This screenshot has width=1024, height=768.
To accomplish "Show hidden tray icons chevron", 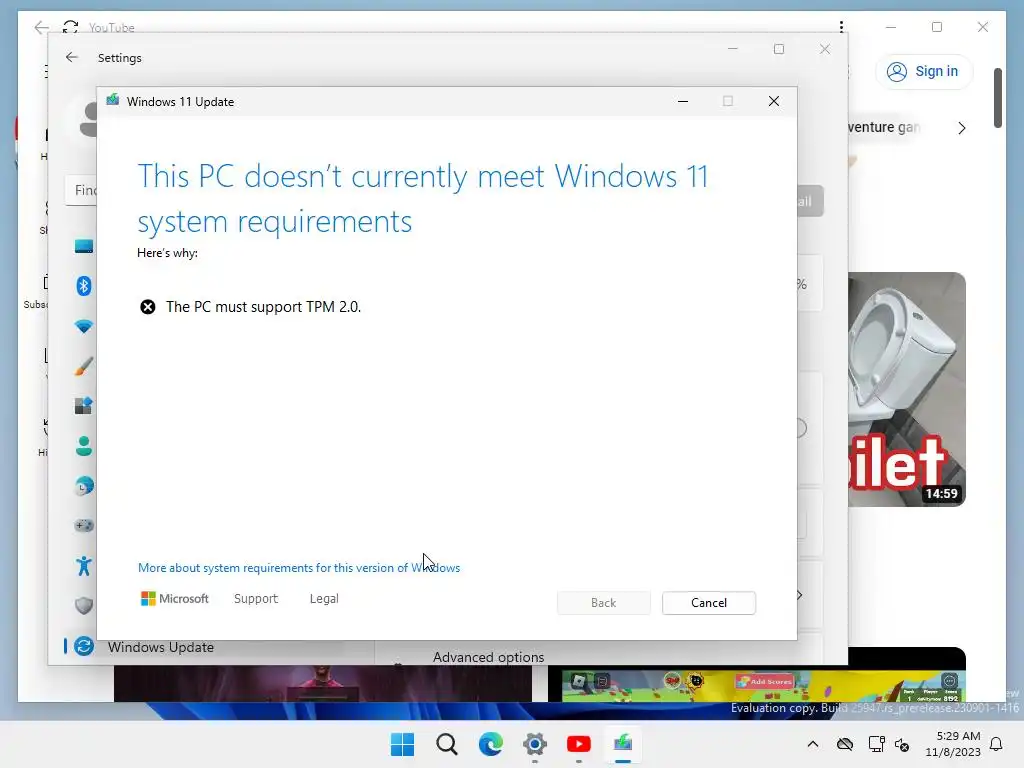I will point(812,744).
